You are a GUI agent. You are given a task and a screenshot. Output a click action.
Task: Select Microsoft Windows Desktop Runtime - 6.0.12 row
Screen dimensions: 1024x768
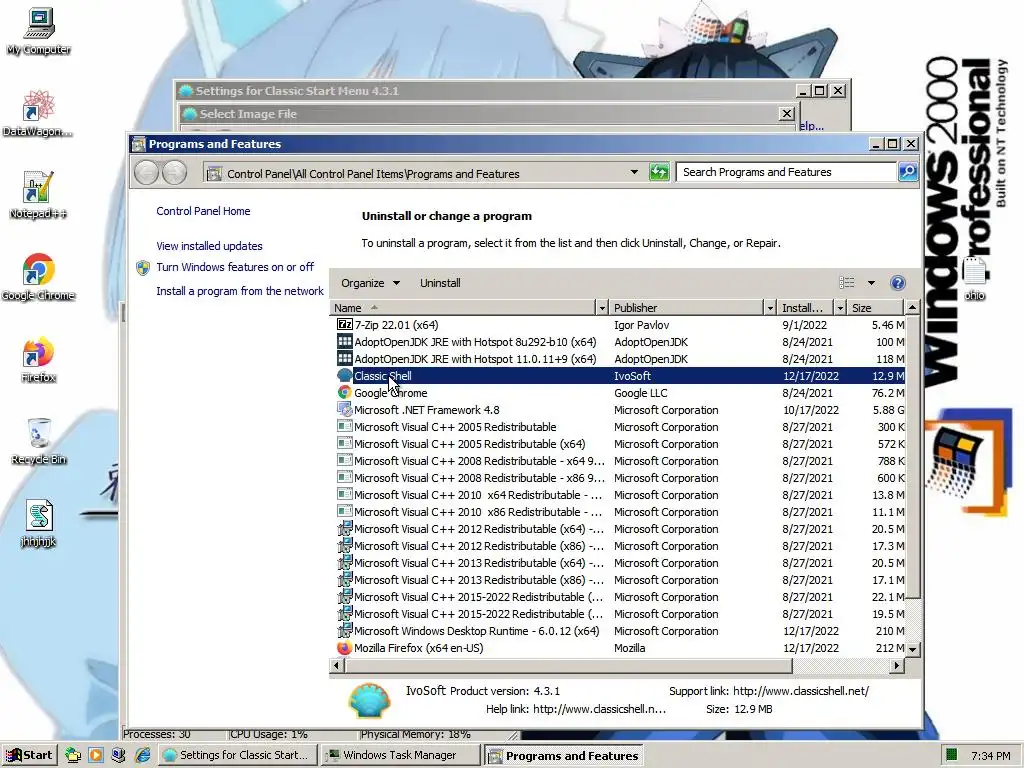coord(620,631)
